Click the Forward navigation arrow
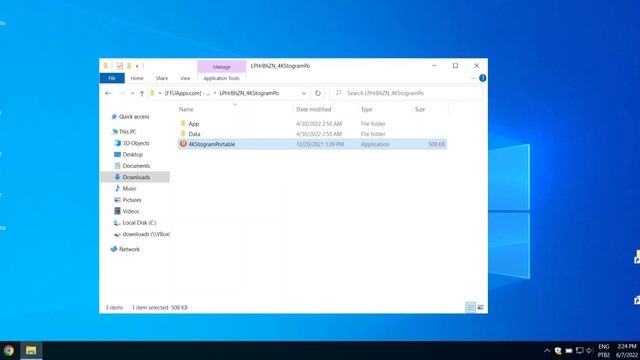The height and width of the screenshot is (360, 640). (122, 93)
